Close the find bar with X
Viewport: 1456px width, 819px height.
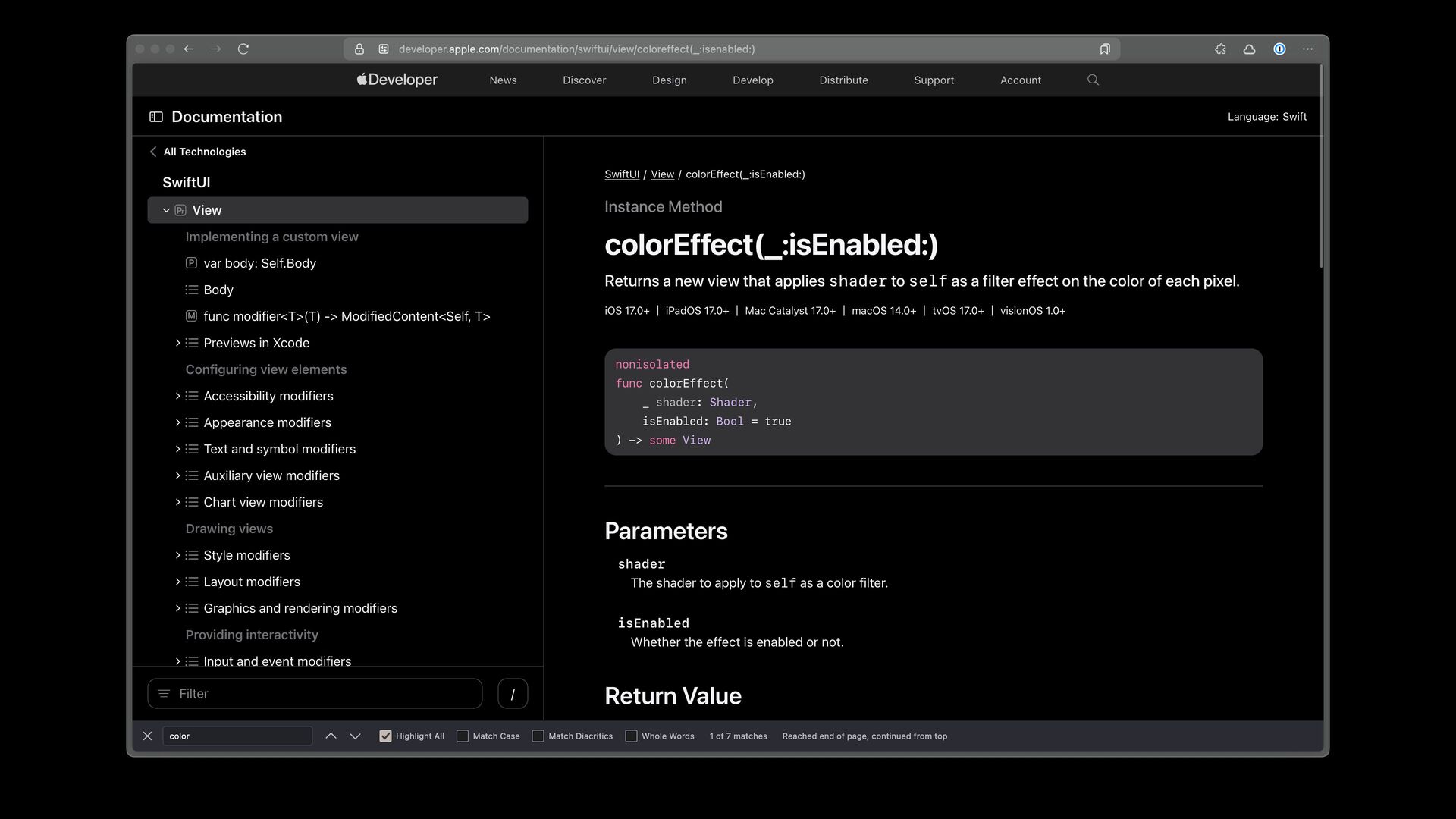pos(148,736)
